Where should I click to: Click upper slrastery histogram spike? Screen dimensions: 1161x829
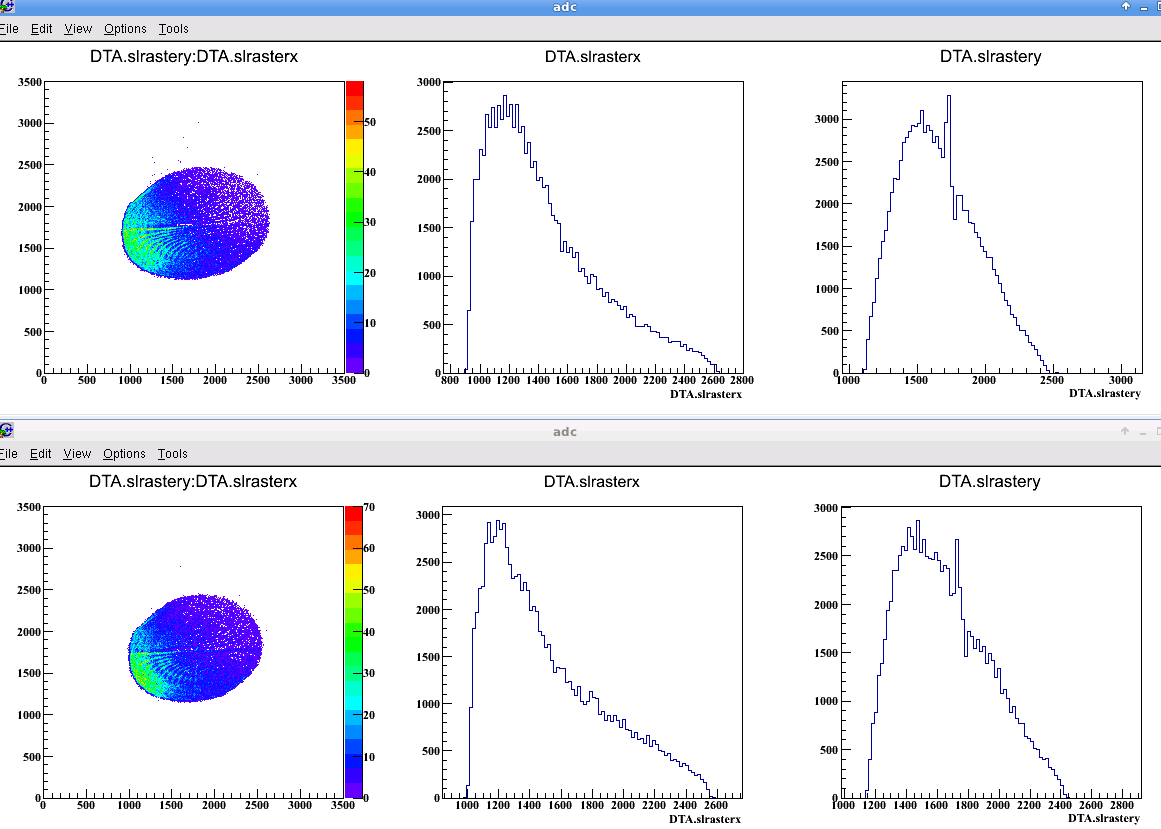click(948, 97)
